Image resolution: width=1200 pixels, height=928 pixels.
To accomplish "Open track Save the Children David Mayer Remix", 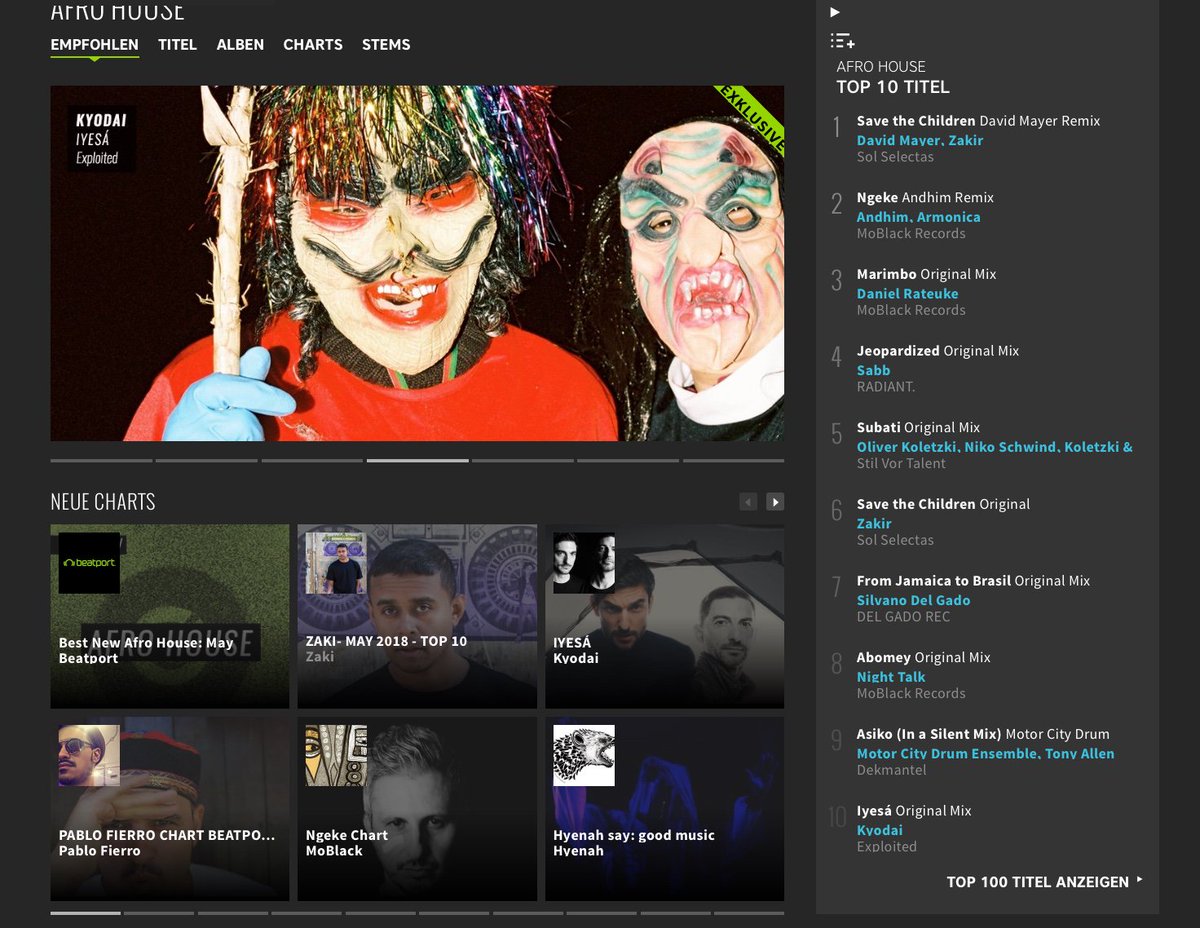I will tap(978, 121).
